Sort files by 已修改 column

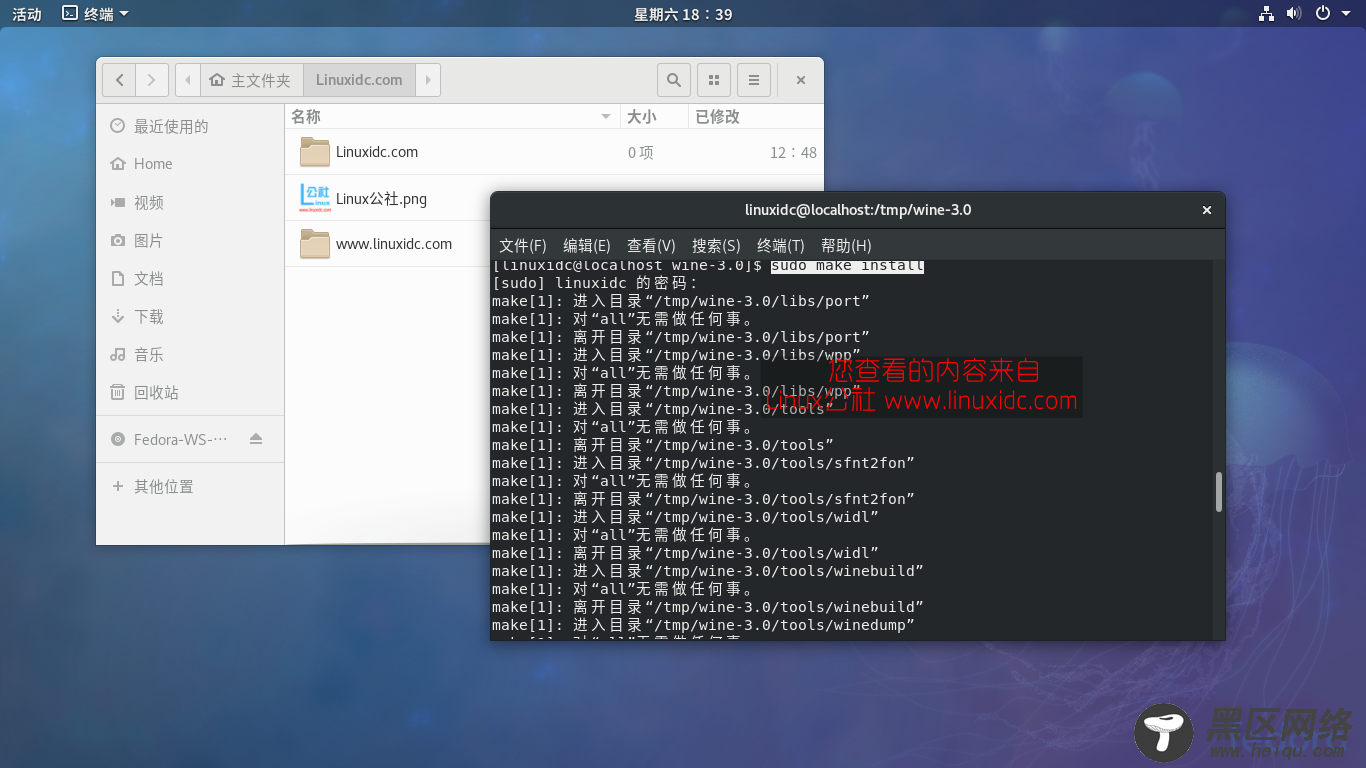[x=756, y=116]
